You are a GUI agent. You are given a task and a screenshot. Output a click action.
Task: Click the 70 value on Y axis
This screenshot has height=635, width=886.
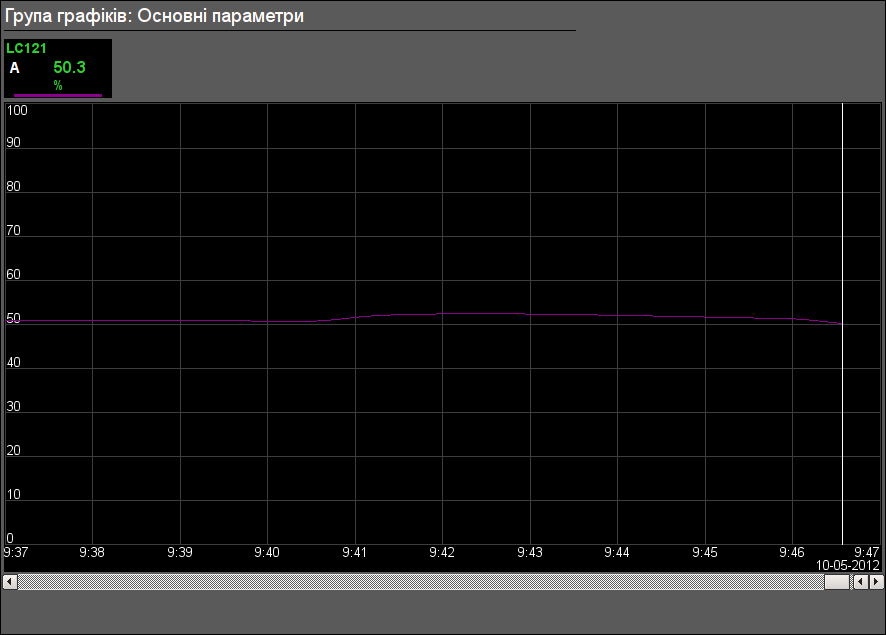click(14, 230)
